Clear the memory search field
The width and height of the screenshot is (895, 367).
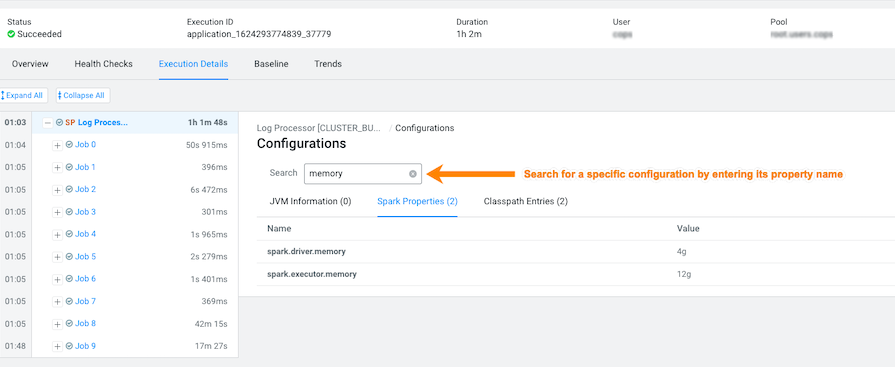pyautogui.click(x=413, y=174)
